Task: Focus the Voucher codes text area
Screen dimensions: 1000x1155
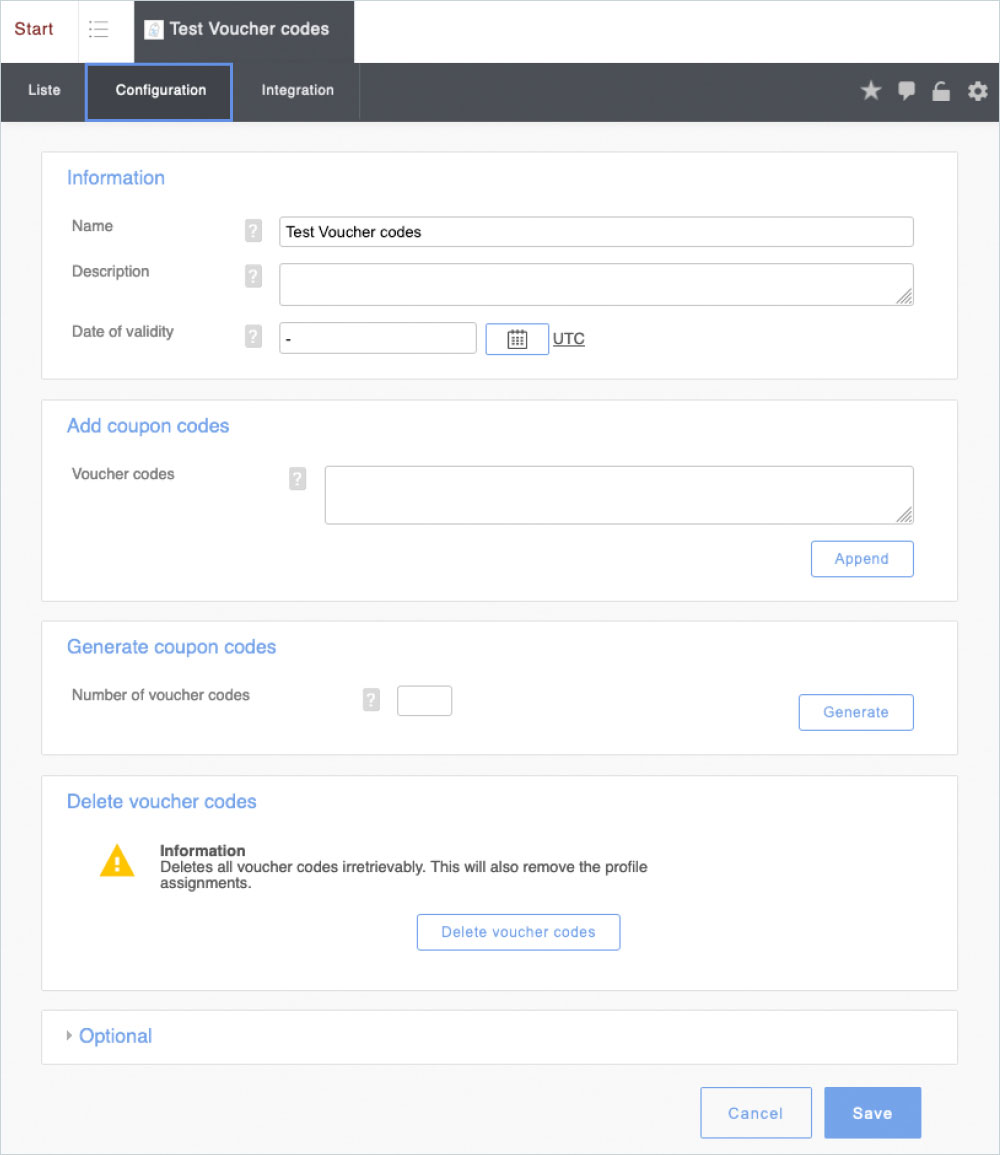Action: coord(619,495)
